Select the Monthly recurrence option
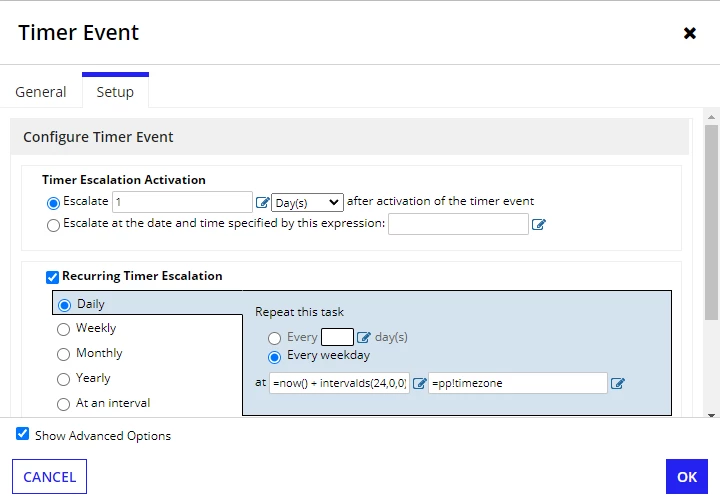This screenshot has width=720, height=501. point(63,354)
